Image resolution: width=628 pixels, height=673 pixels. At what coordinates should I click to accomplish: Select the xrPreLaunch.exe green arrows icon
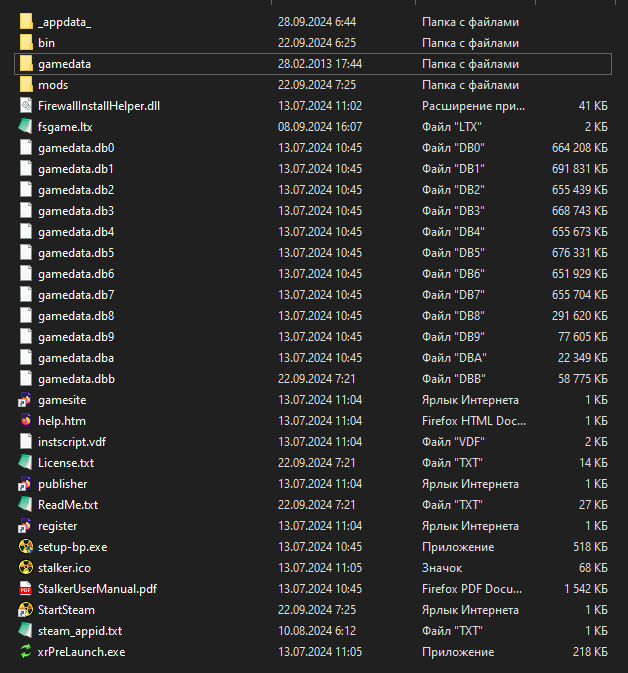tap(26, 652)
